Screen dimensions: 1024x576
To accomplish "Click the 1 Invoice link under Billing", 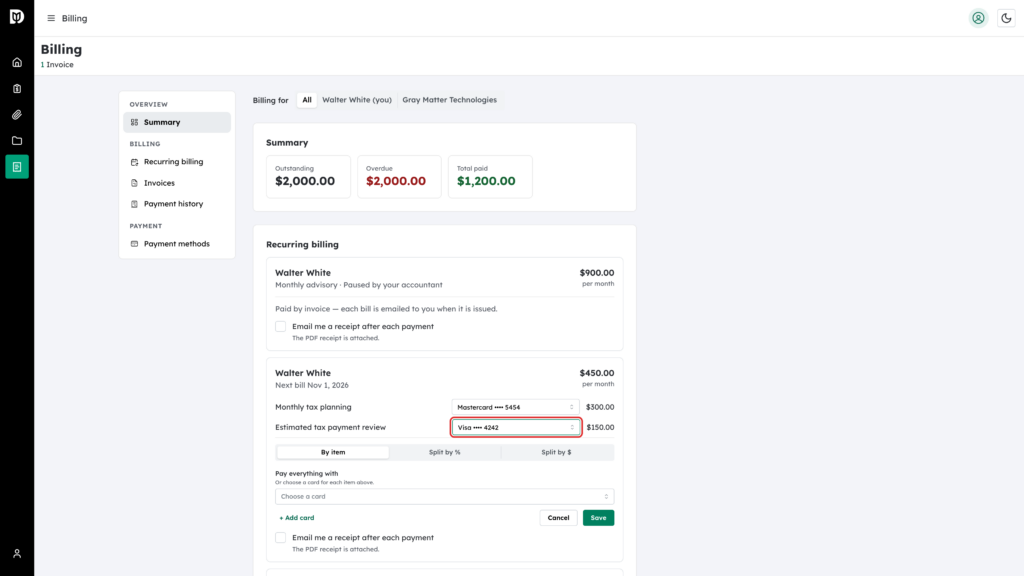I will pyautogui.click(x=57, y=65).
